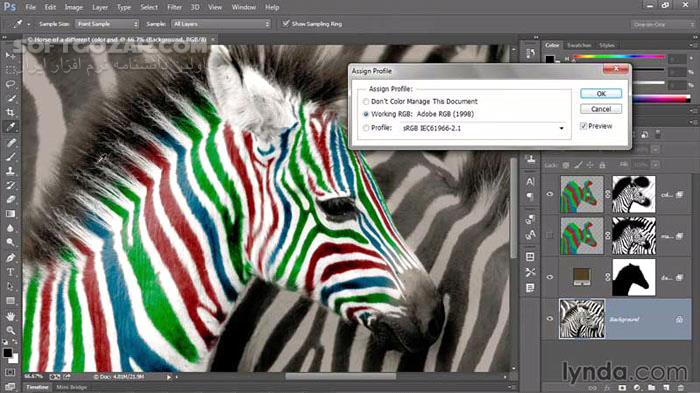Open the Image menu
Image resolution: width=700 pixels, height=393 pixels.
pos(74,7)
